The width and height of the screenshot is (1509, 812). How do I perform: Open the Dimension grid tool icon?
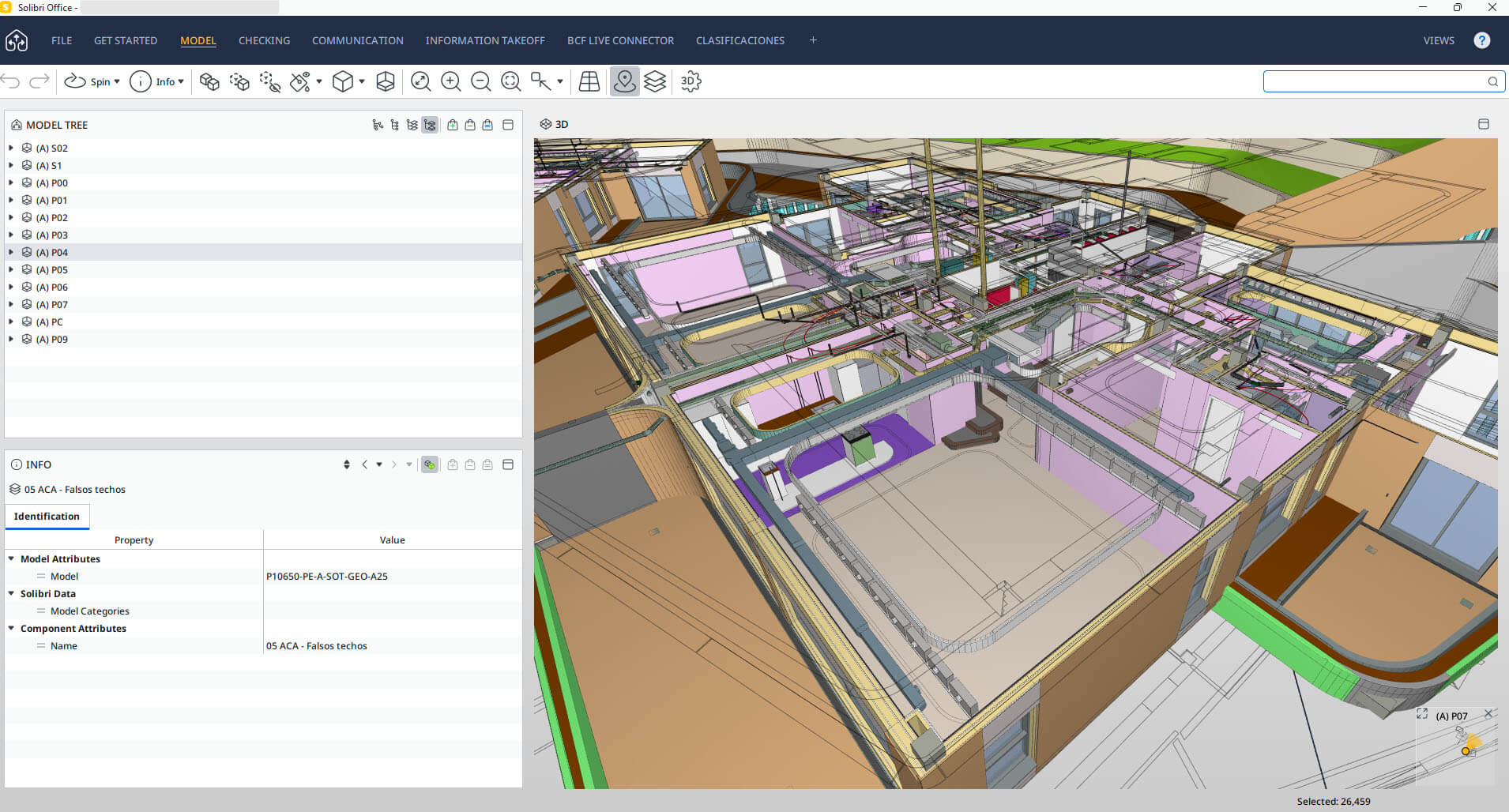click(589, 81)
